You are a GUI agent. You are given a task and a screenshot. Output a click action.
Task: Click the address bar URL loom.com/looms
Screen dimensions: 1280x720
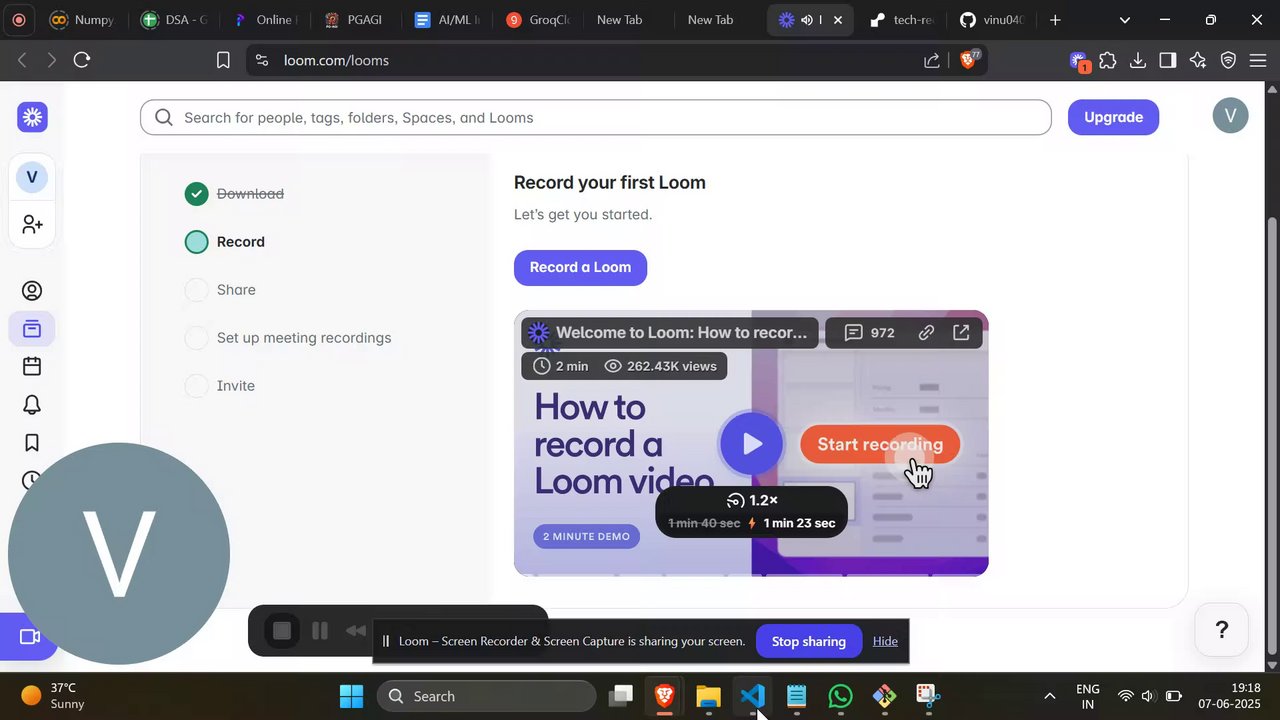tap(336, 60)
